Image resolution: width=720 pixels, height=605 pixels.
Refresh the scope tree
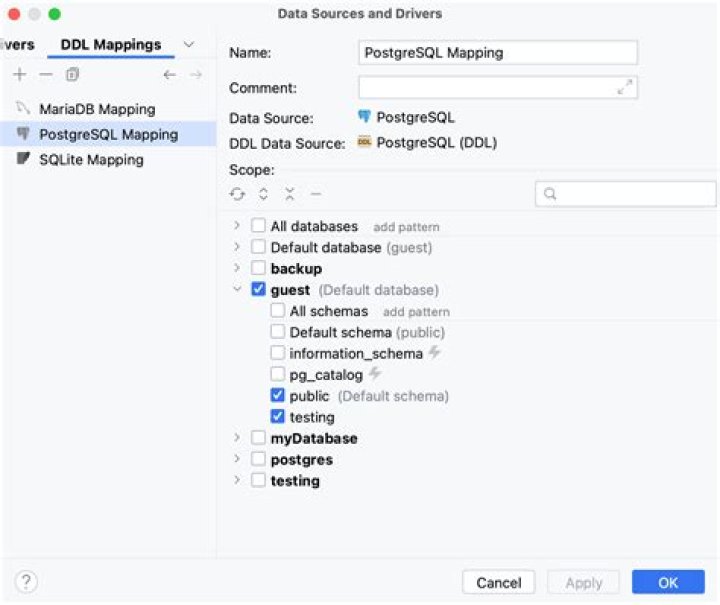pyautogui.click(x=237, y=194)
